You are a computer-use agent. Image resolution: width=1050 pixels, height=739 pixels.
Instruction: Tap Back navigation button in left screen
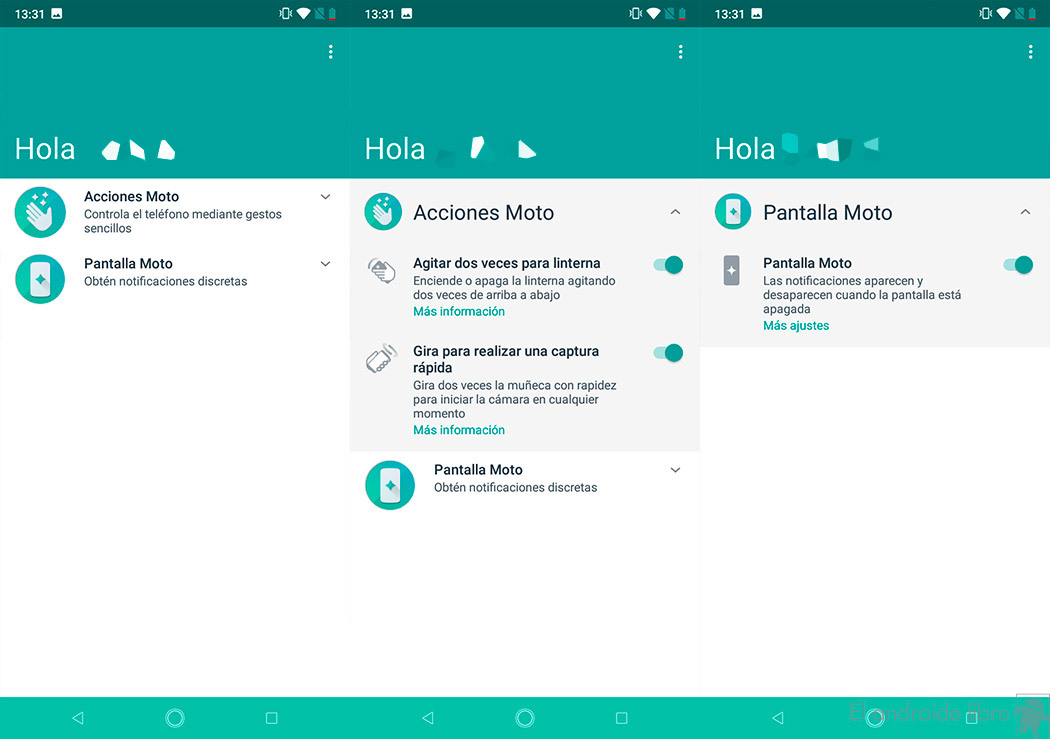click(78, 718)
